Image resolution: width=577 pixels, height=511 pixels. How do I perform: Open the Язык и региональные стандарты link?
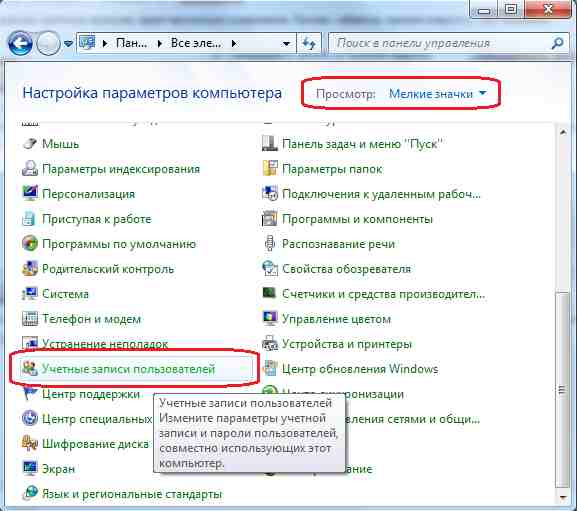coord(132,494)
